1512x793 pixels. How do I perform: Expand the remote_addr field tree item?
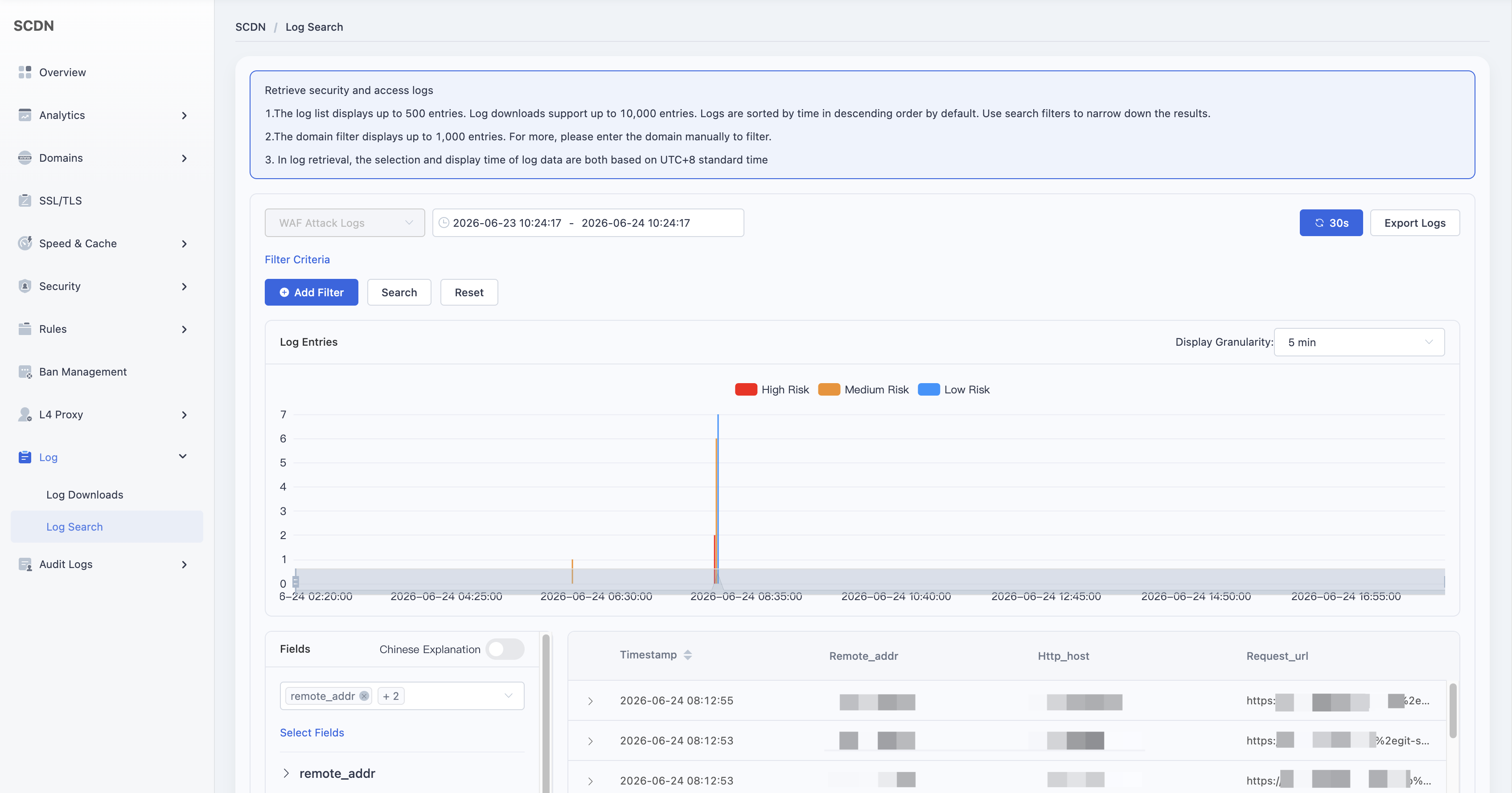coord(287,773)
